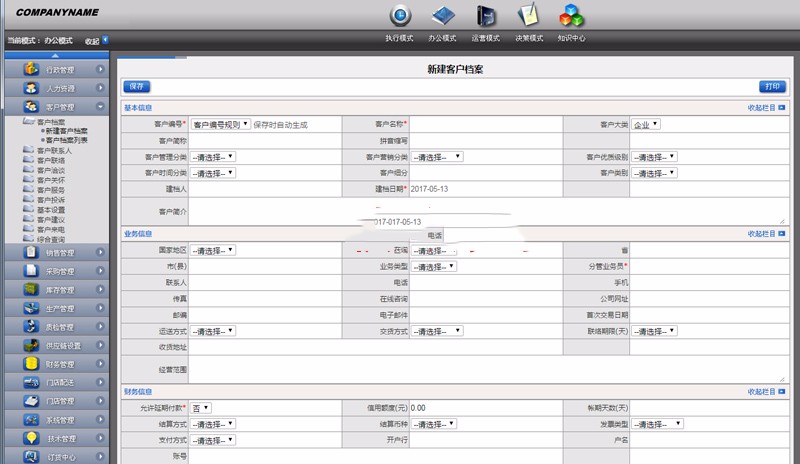The height and width of the screenshot is (464, 800).
Task: Click the 行政管理 module icon in sidebar
Action: tap(31, 70)
